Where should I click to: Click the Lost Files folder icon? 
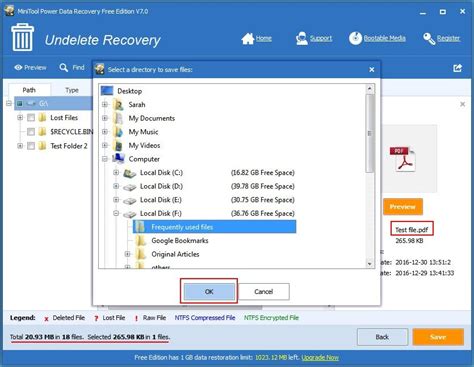pyautogui.click(x=42, y=117)
